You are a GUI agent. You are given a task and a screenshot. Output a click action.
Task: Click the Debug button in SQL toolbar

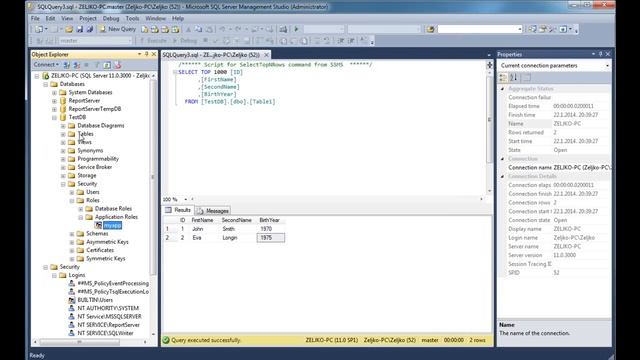point(184,40)
